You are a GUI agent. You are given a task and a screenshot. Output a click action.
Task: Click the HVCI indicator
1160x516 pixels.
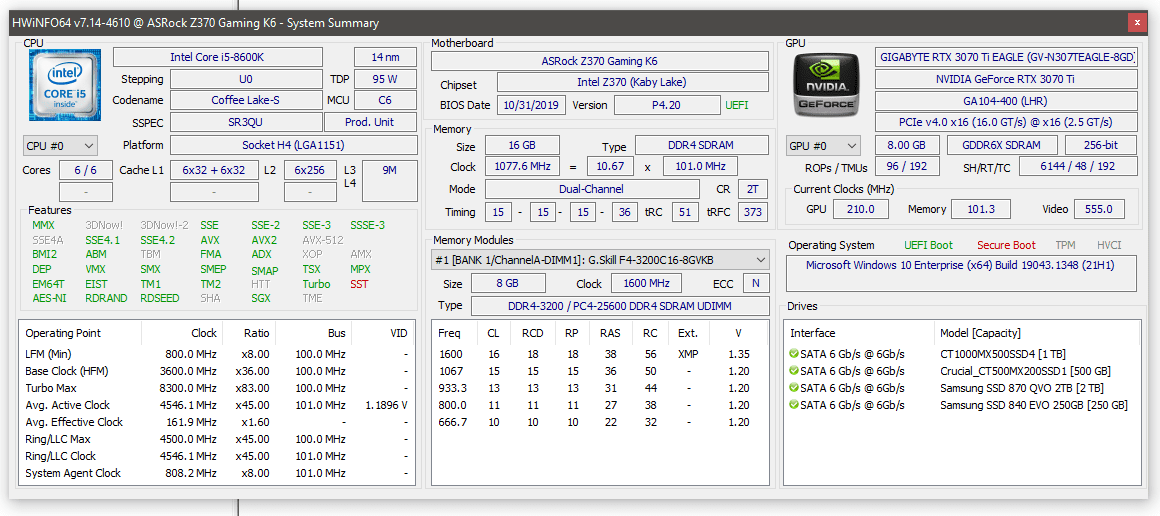1109,245
